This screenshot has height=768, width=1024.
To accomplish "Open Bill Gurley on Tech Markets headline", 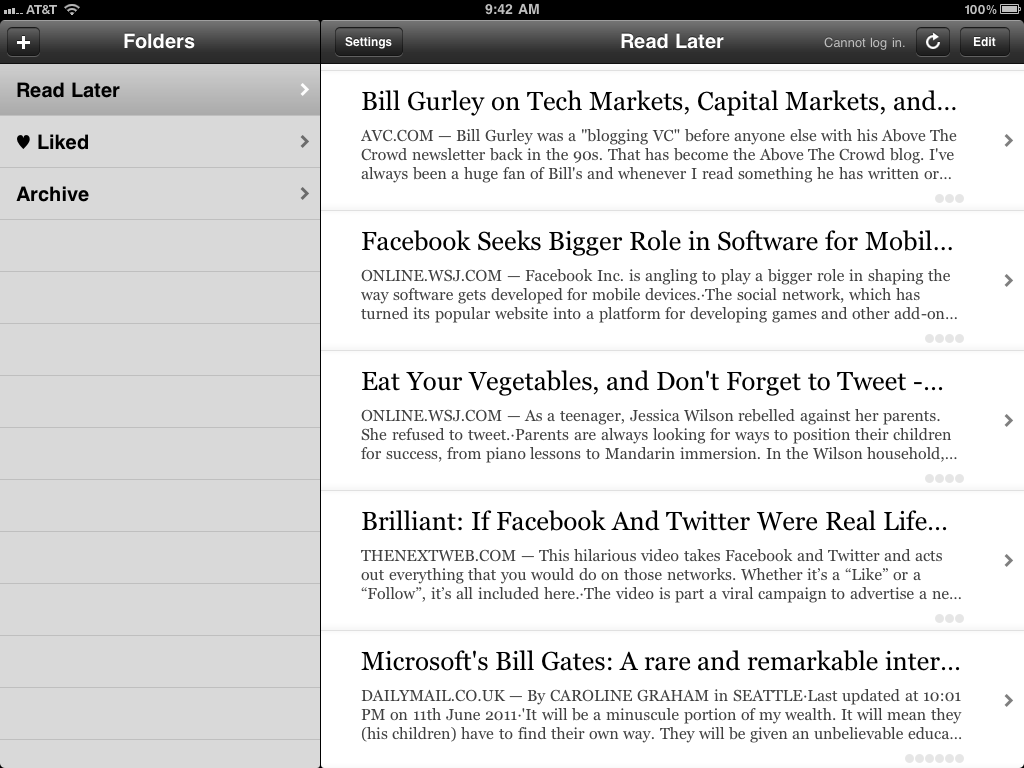I will (658, 102).
